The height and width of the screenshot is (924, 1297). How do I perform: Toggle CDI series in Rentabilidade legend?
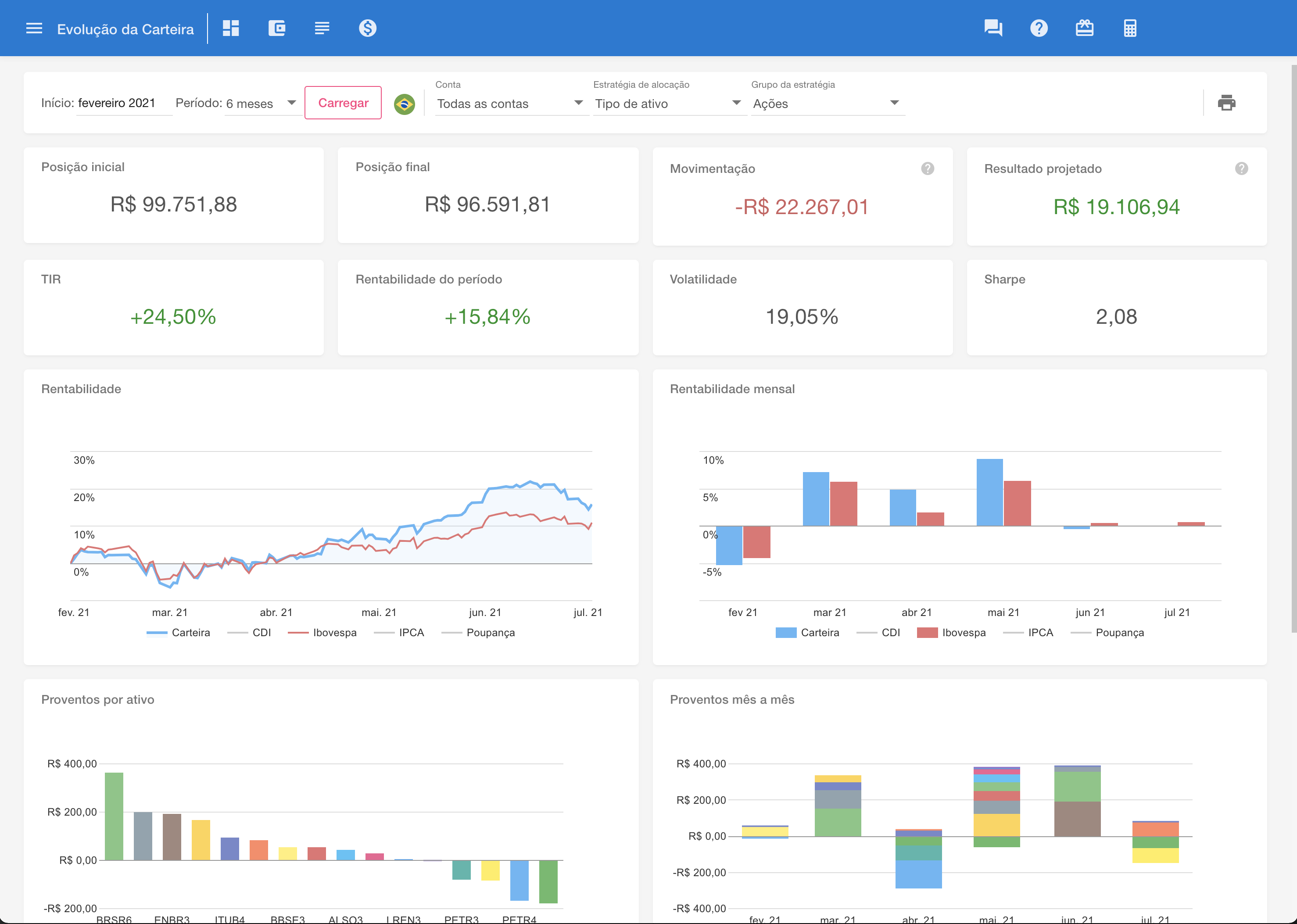(261, 633)
